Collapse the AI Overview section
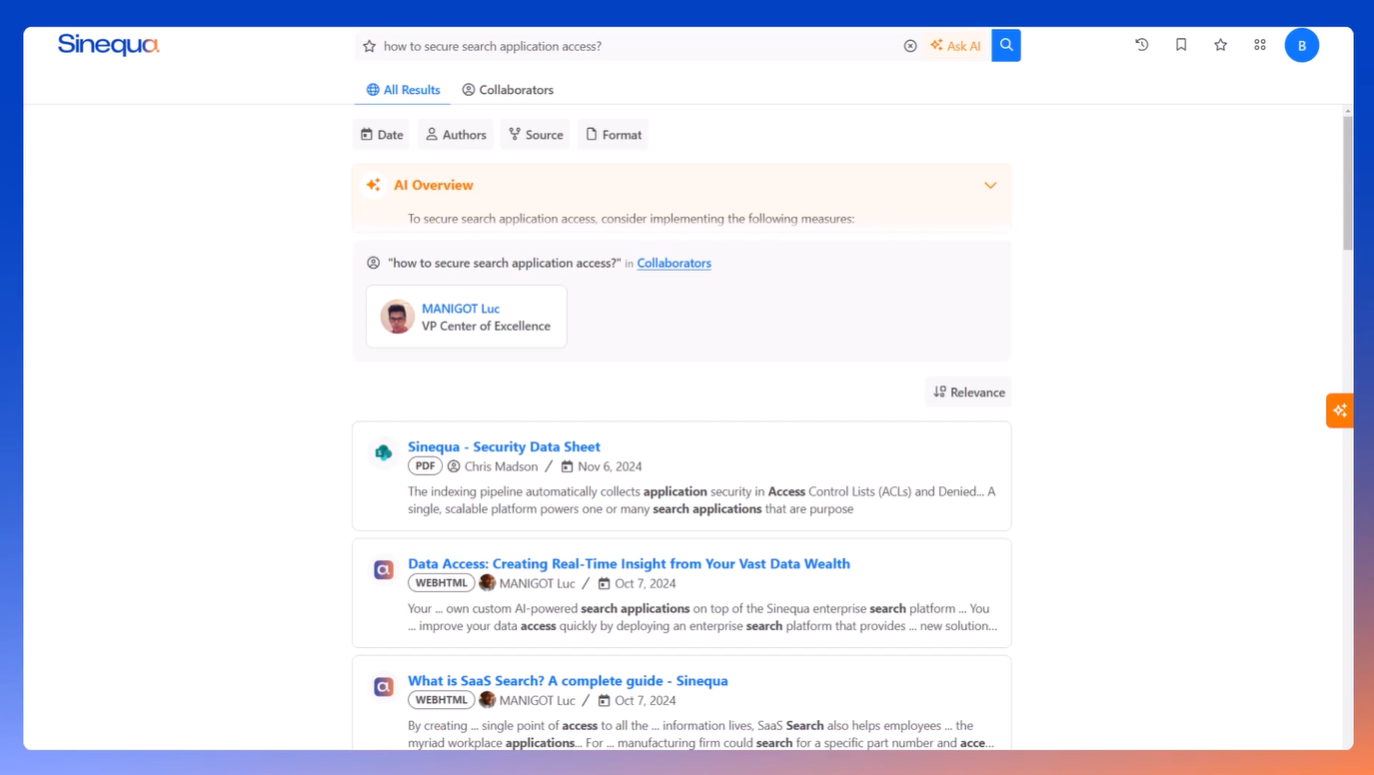This screenshot has height=775, width=1374. tap(990, 185)
